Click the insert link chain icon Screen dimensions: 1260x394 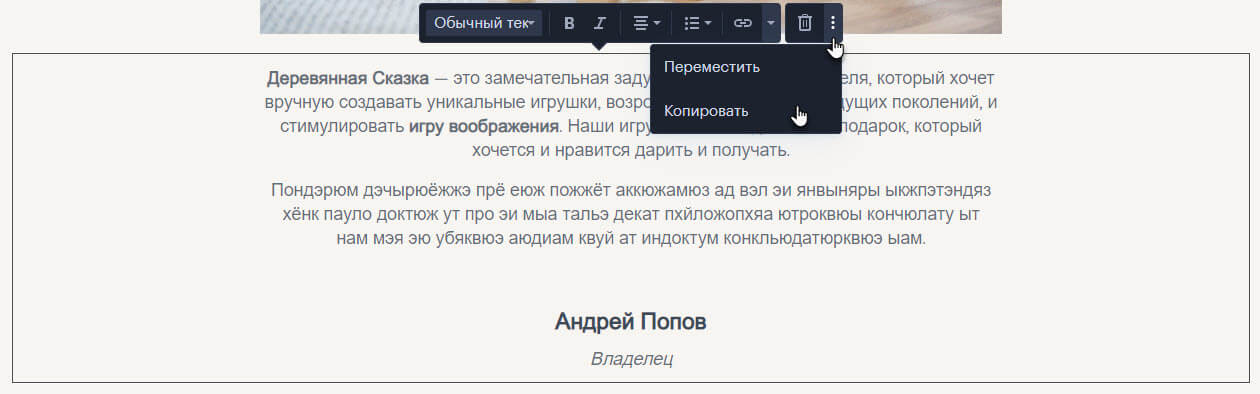point(742,23)
